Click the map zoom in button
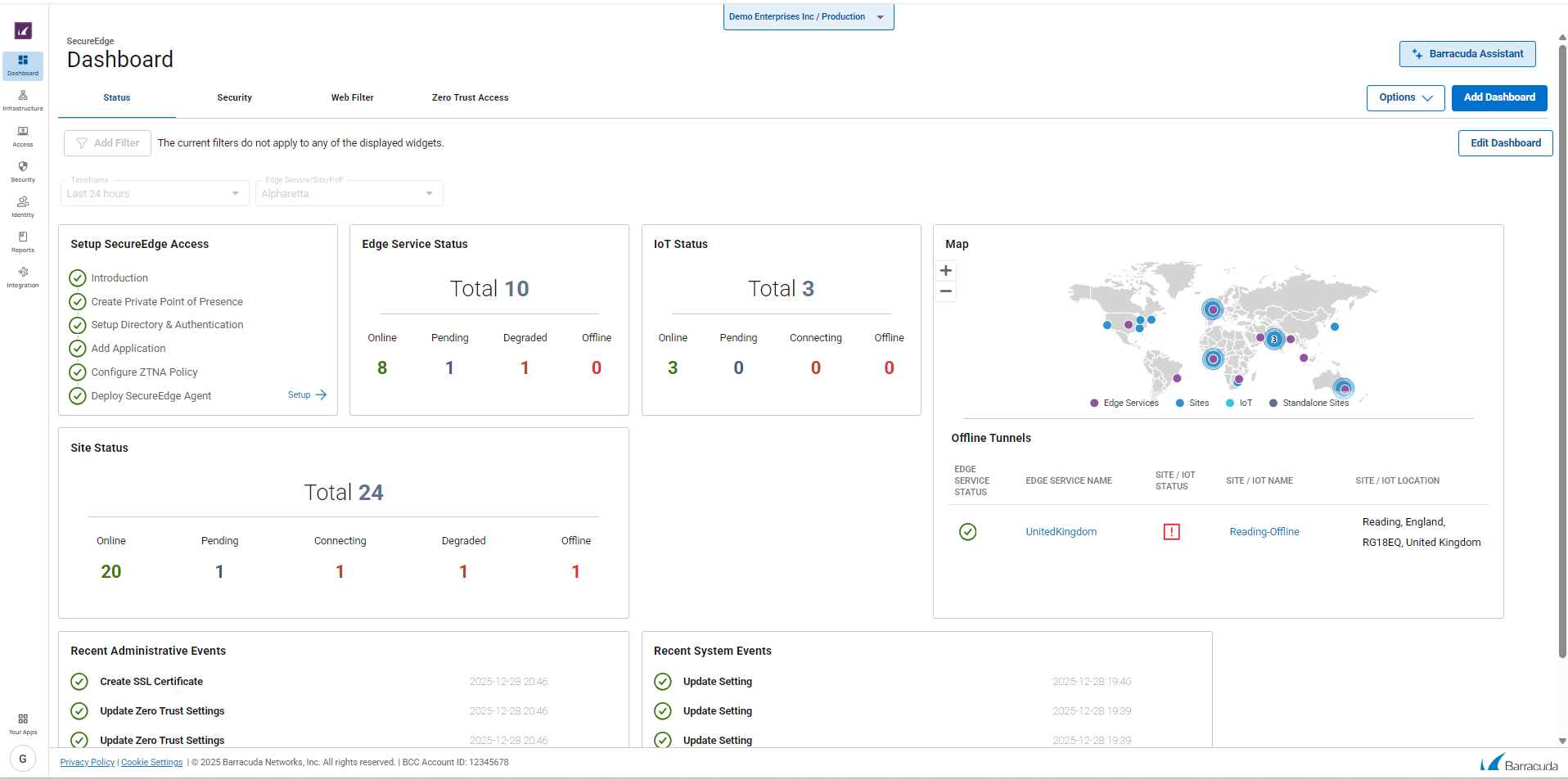 945,270
